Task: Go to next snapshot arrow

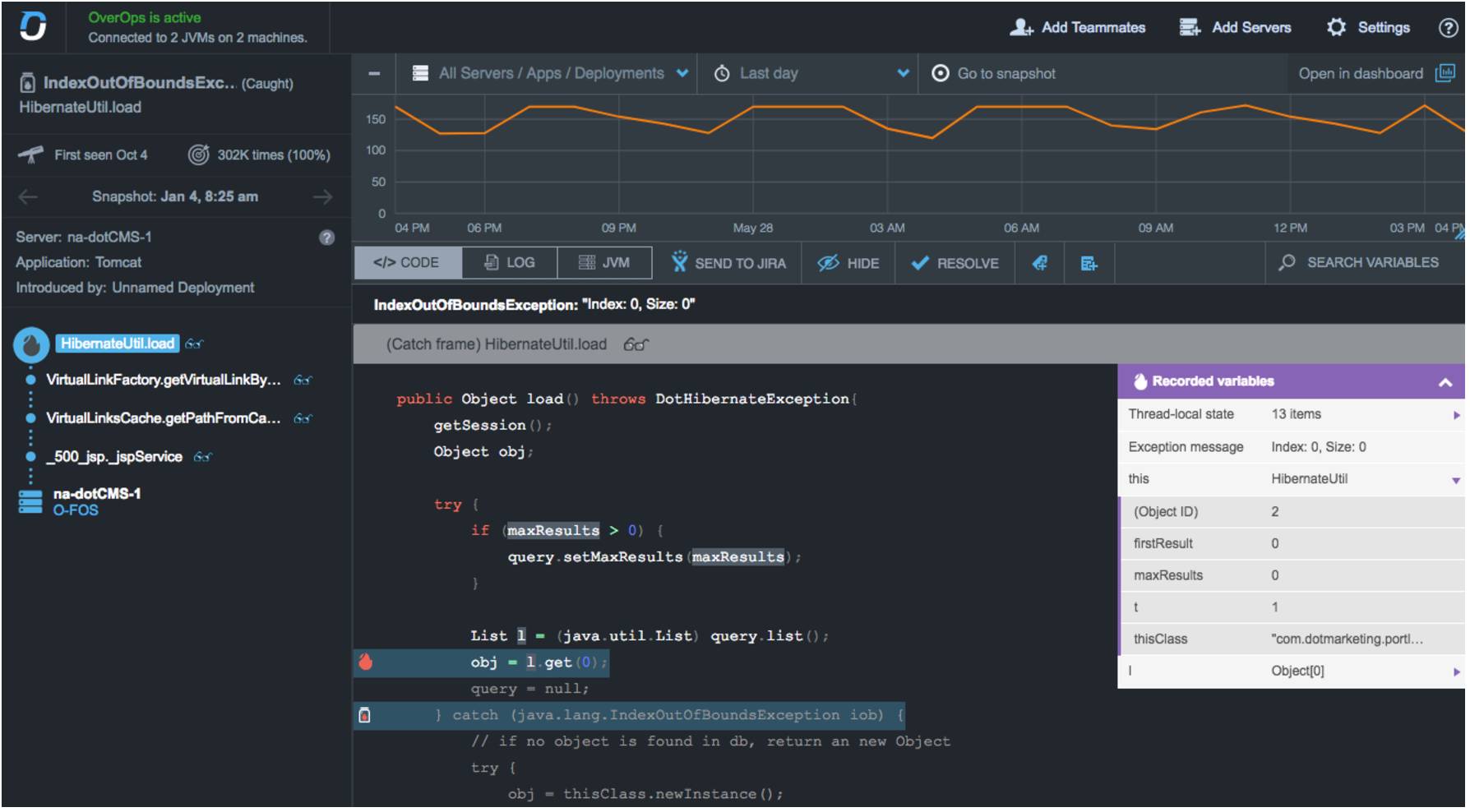Action: pyautogui.click(x=323, y=196)
